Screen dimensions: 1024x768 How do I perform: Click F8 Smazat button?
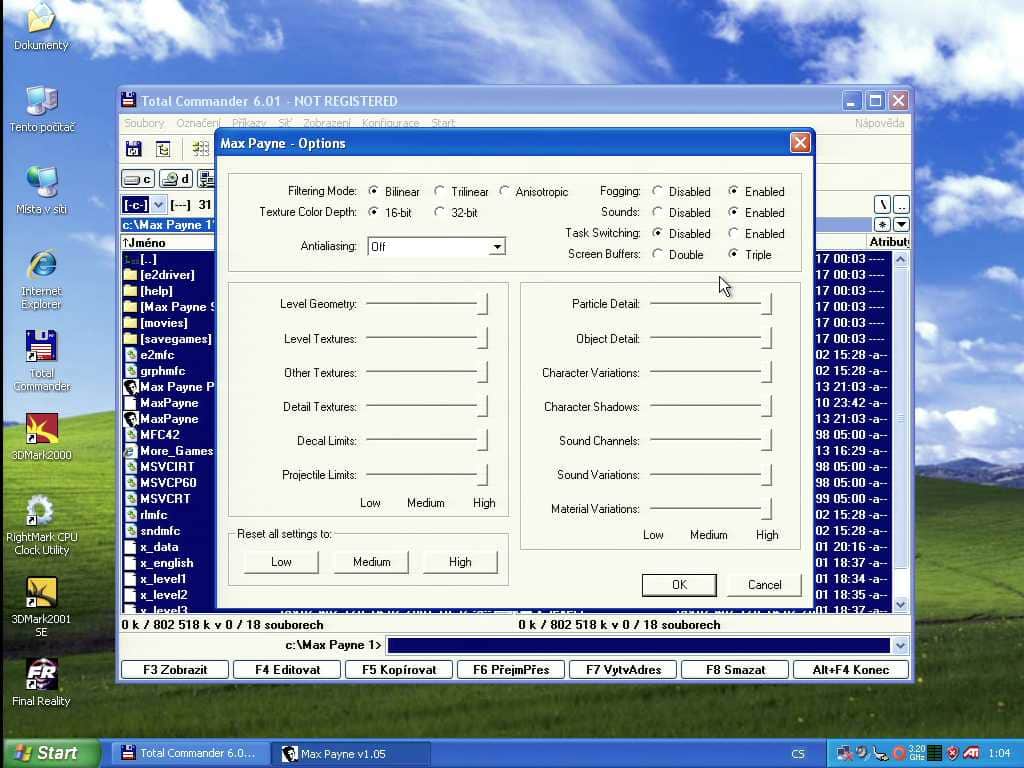(x=735, y=669)
